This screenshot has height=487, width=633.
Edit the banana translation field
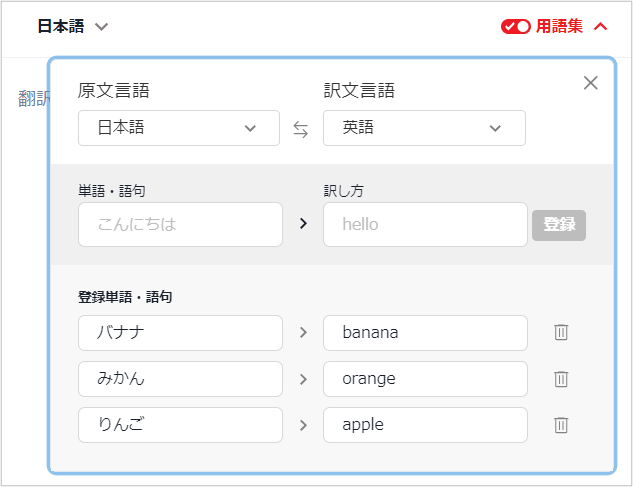tap(425, 333)
